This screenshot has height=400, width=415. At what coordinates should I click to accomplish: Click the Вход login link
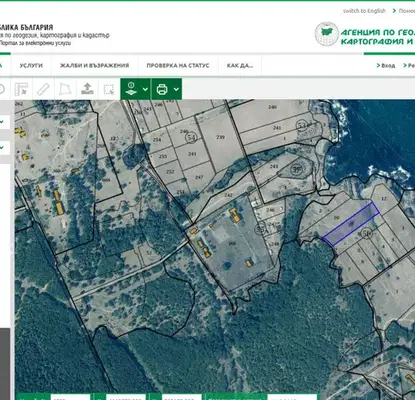[x=386, y=65]
